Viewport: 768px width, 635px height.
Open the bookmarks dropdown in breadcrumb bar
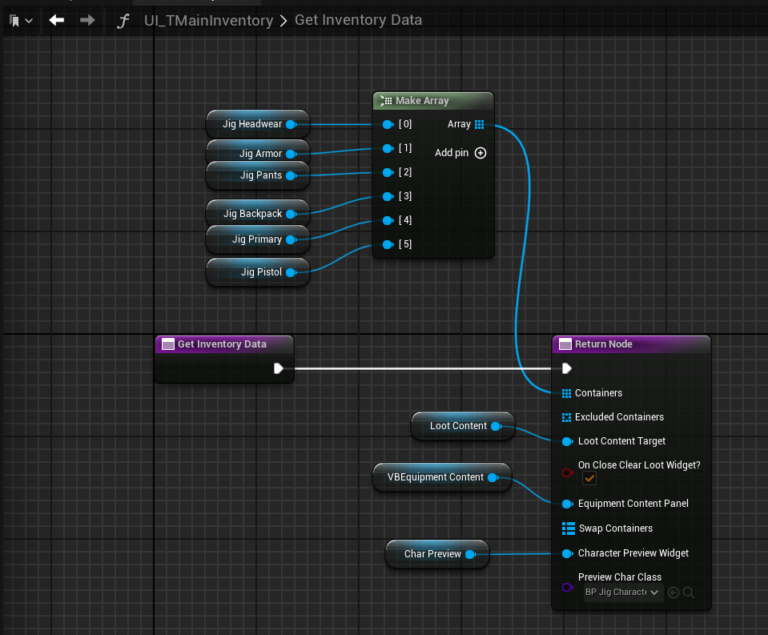point(21,21)
